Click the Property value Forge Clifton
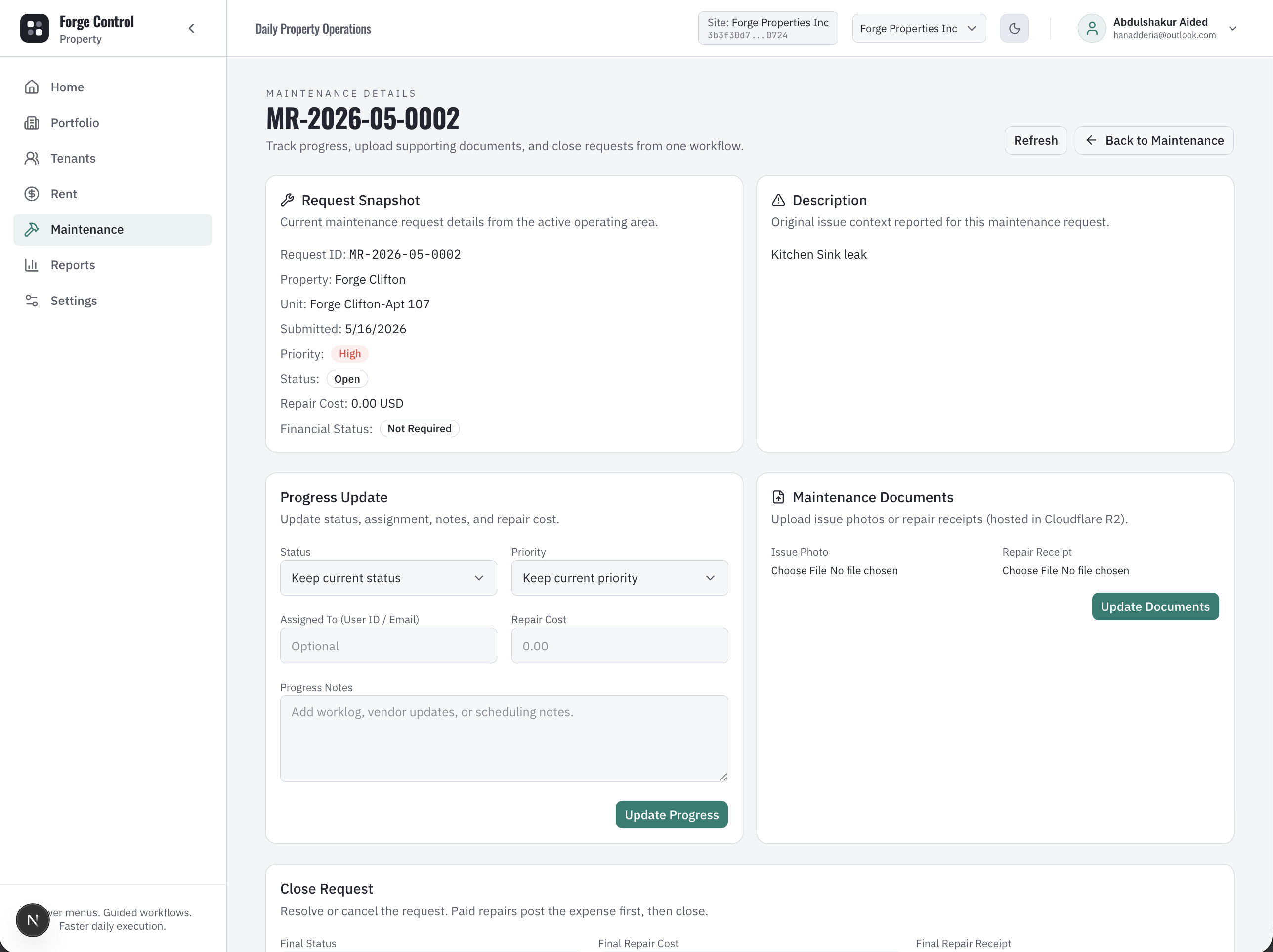Viewport: 1273px width, 952px height. 370,279
